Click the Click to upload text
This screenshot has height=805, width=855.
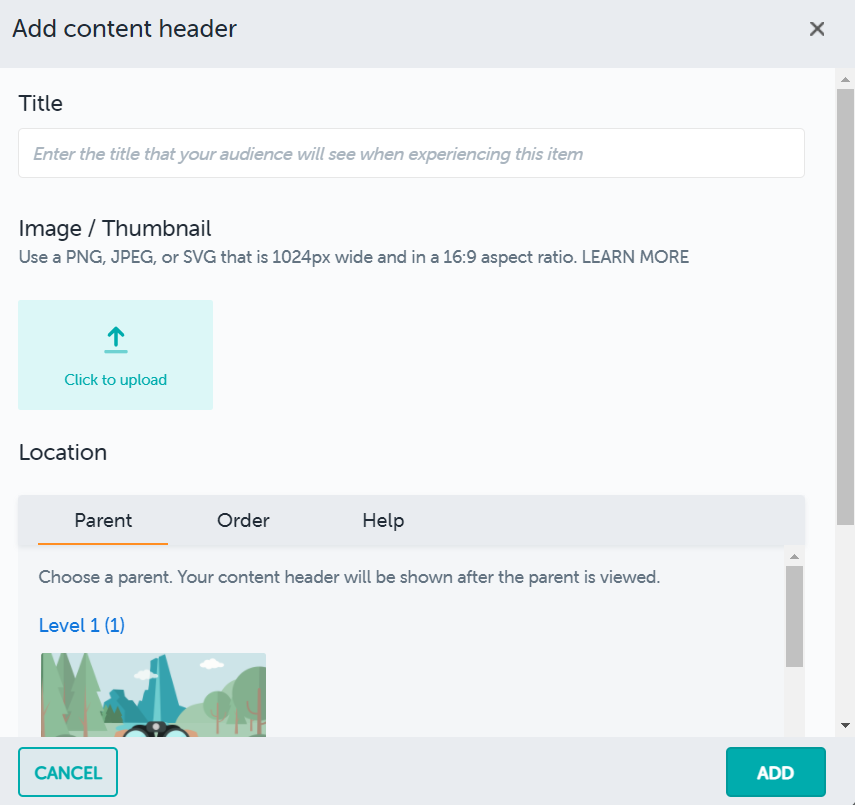[x=115, y=380]
